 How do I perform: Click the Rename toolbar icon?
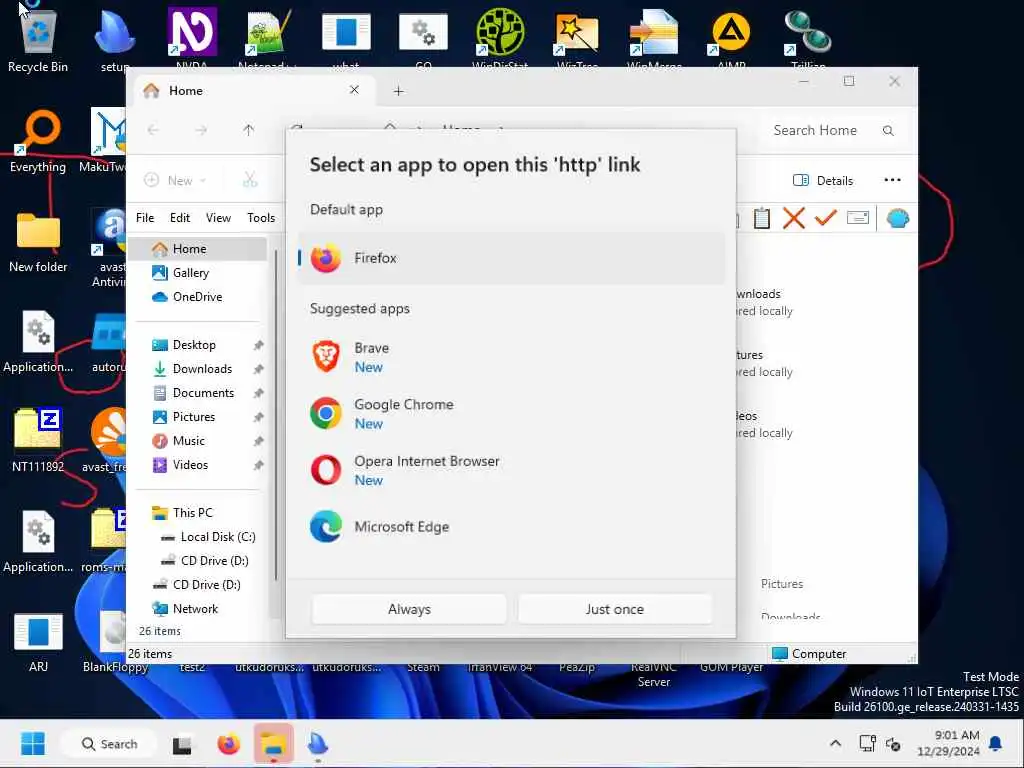tap(857, 217)
